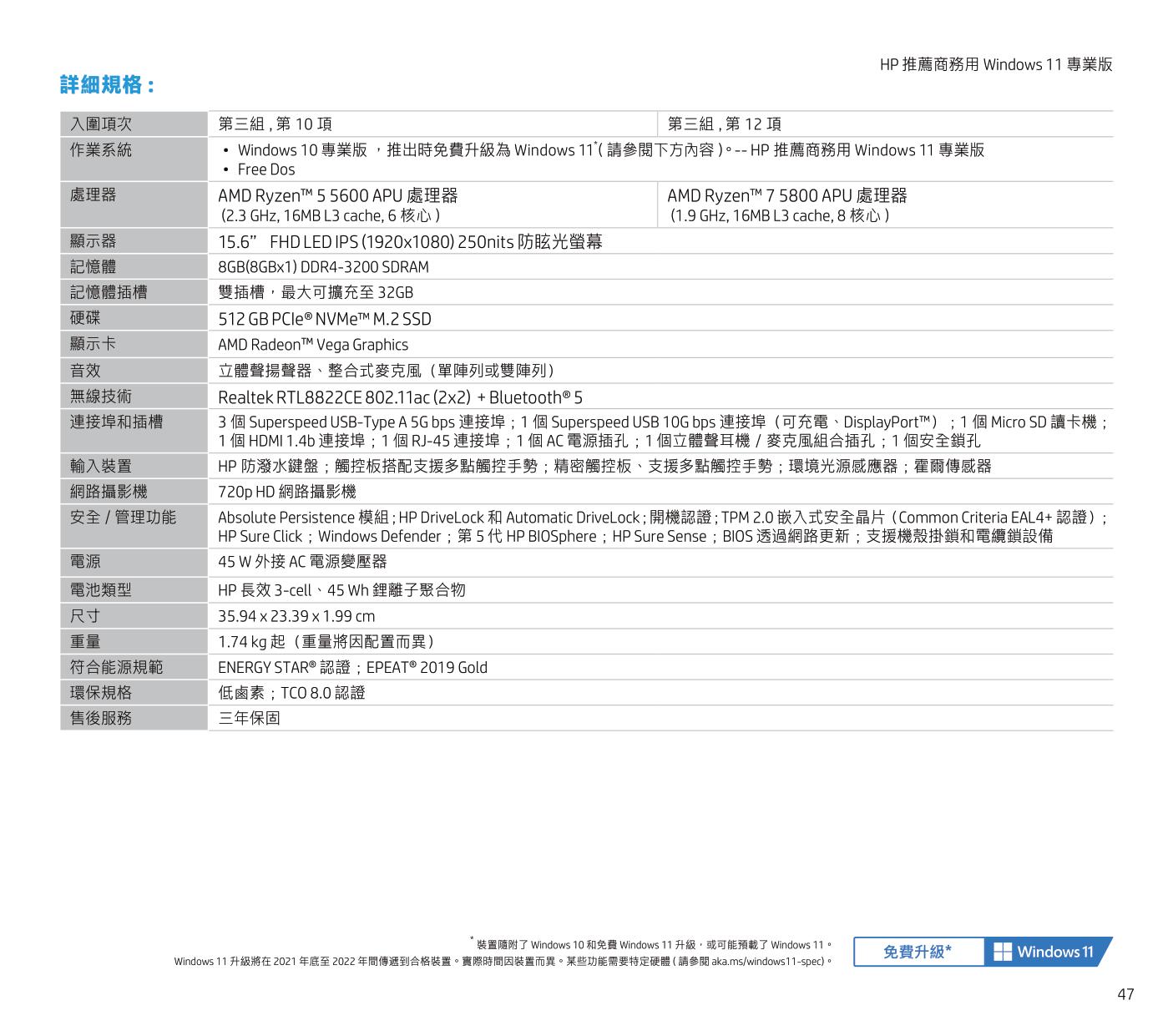Click the Free Dos bullet item

[265, 169]
